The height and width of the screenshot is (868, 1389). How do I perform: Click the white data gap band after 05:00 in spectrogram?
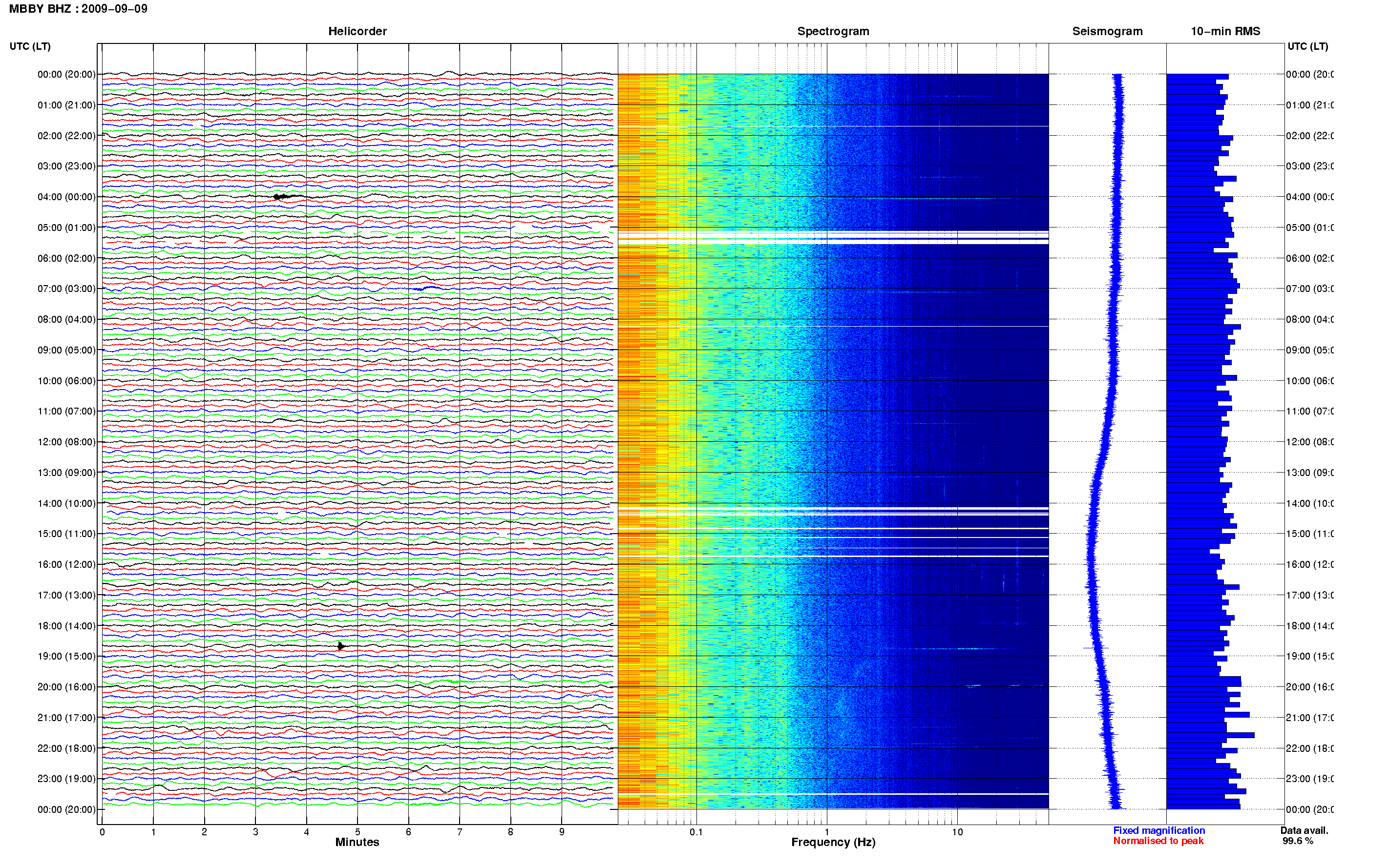pos(833,237)
